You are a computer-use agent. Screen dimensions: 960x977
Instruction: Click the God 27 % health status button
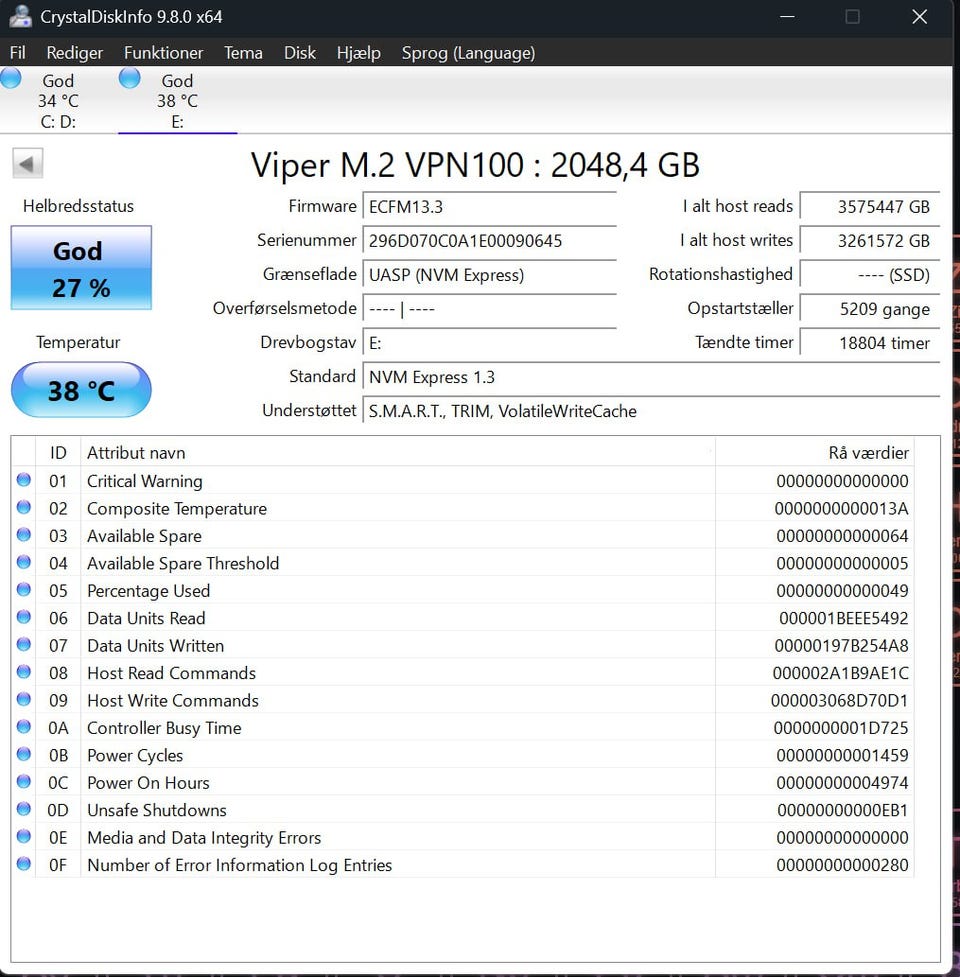coord(81,268)
